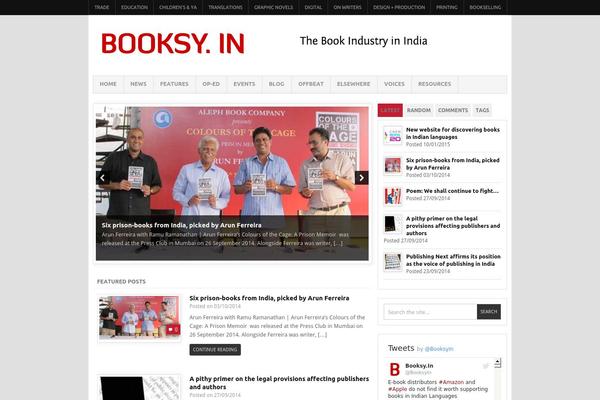Click featured thumbnail for the 'A pithy primer' post
This screenshot has height=400, width=600.
139,388
